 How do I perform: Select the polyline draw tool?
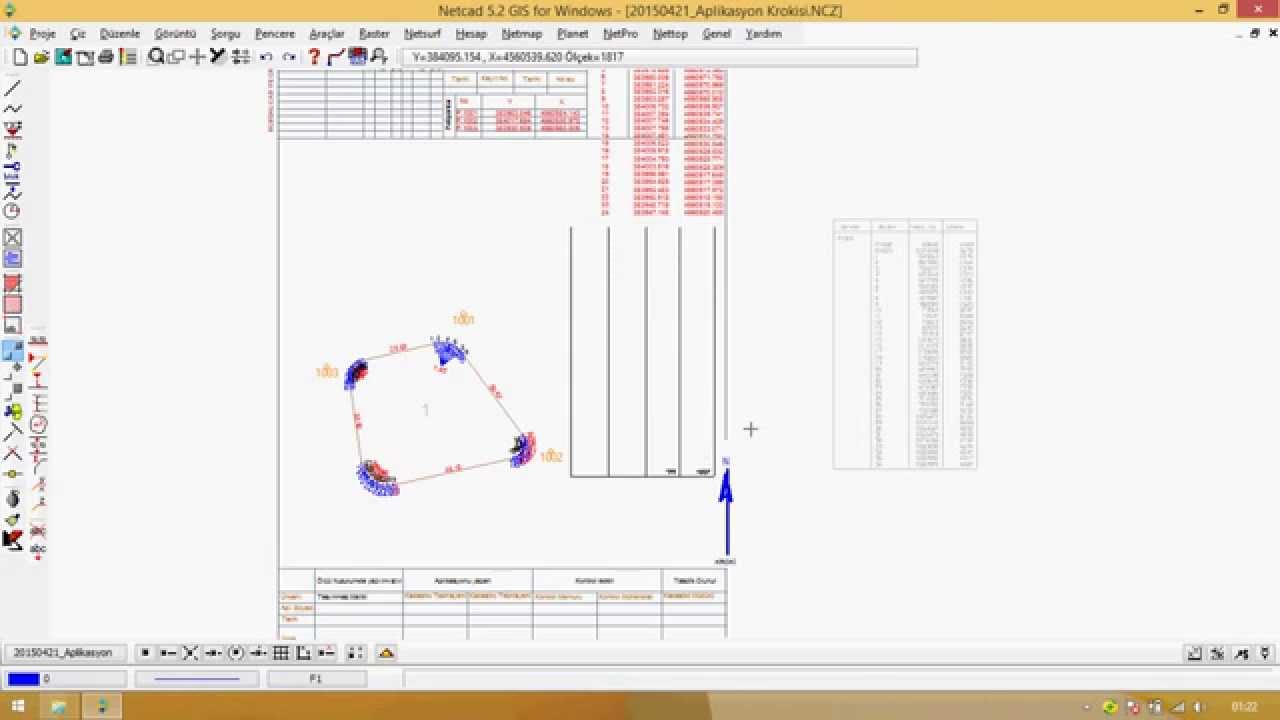click(12, 108)
